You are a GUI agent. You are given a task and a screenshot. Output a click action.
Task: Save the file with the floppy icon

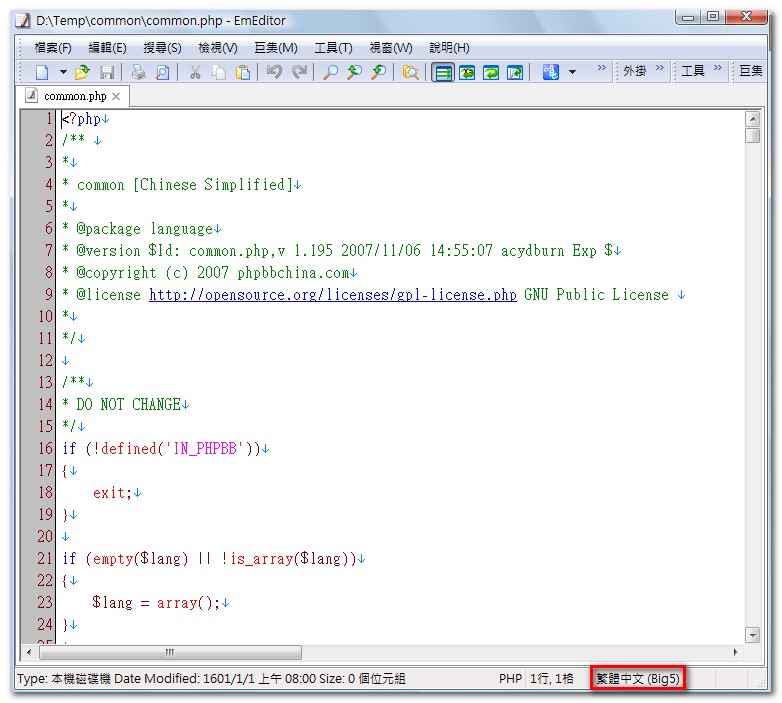[x=107, y=72]
